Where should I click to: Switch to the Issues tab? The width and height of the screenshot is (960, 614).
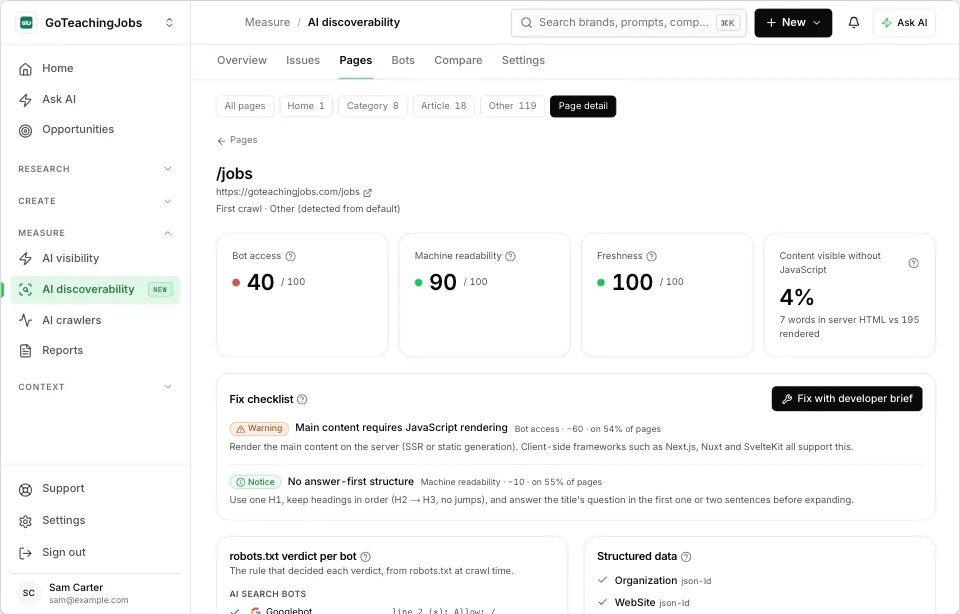(302, 60)
